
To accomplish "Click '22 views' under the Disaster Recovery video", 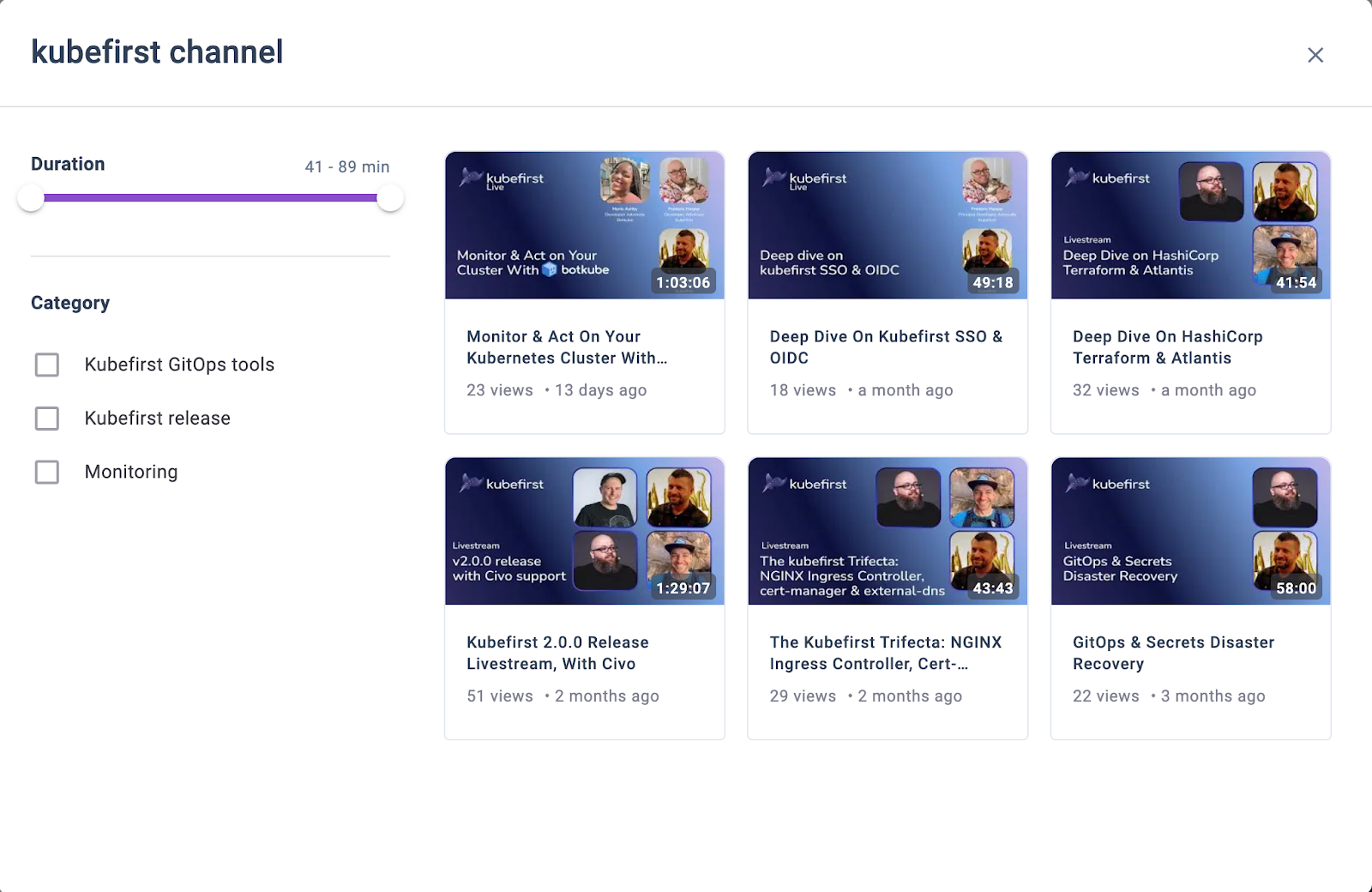I will (x=1106, y=696).
